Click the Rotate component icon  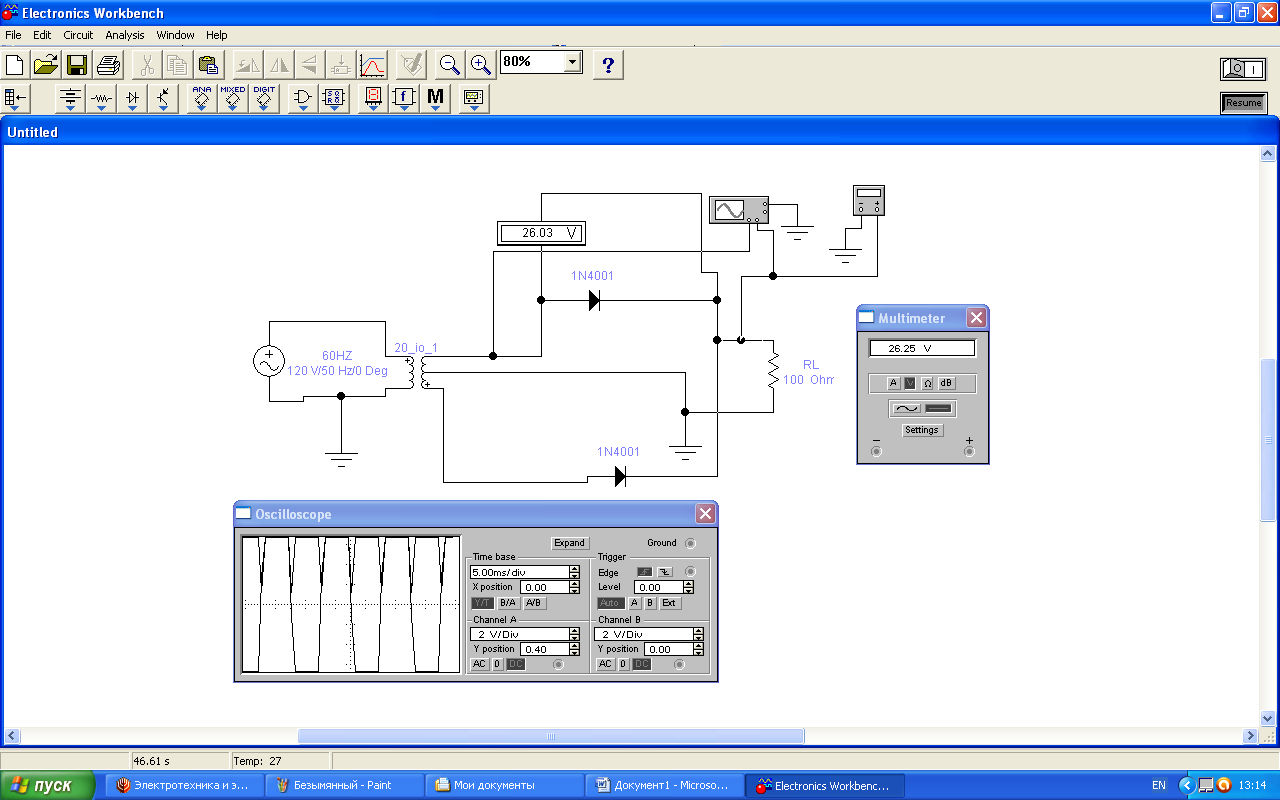tap(247, 65)
